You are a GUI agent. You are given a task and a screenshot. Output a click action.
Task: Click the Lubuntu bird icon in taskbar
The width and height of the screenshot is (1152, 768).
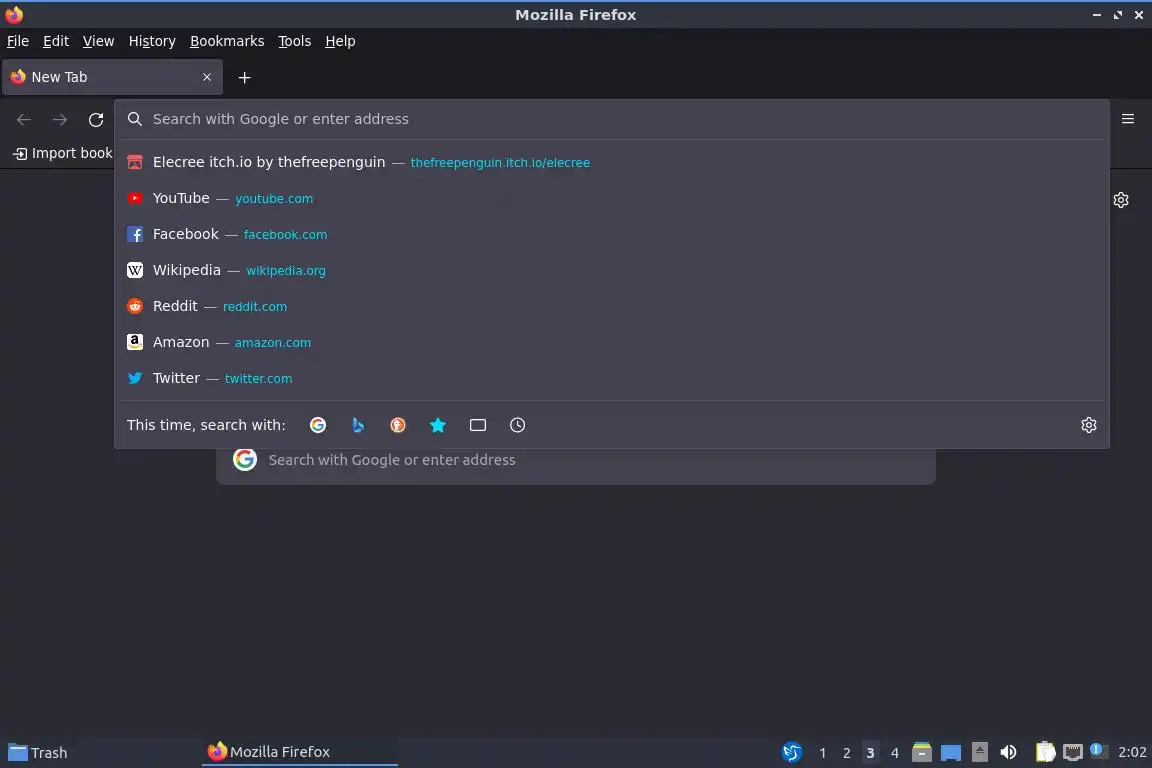(x=791, y=752)
